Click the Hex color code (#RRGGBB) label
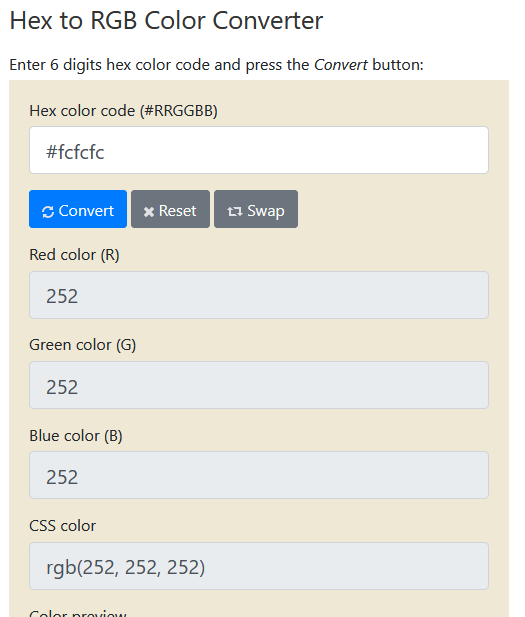 [x=124, y=111]
